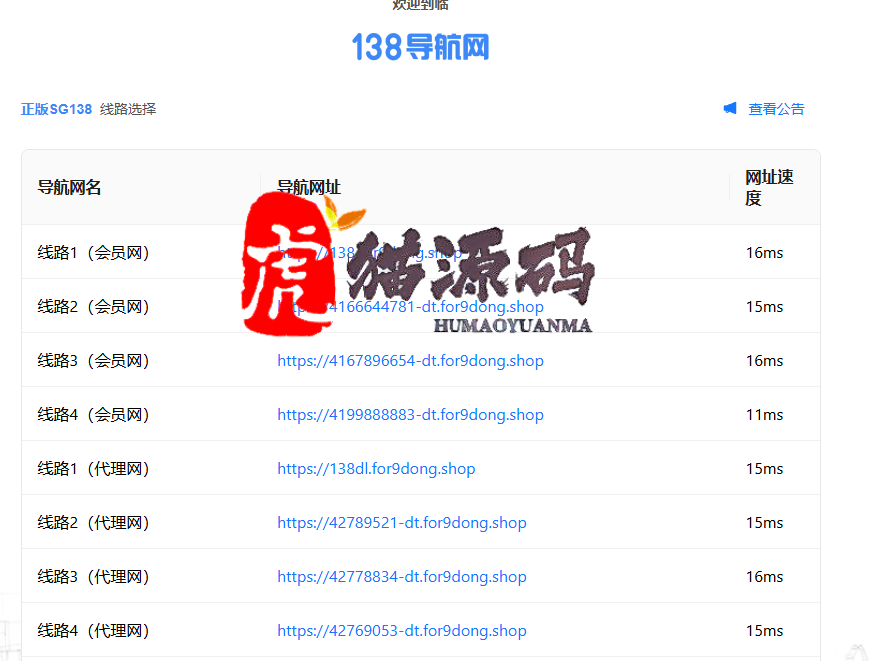The width and height of the screenshot is (869, 661).
Task: Select the 线路1（代理网） row name
Action: [x=93, y=469]
